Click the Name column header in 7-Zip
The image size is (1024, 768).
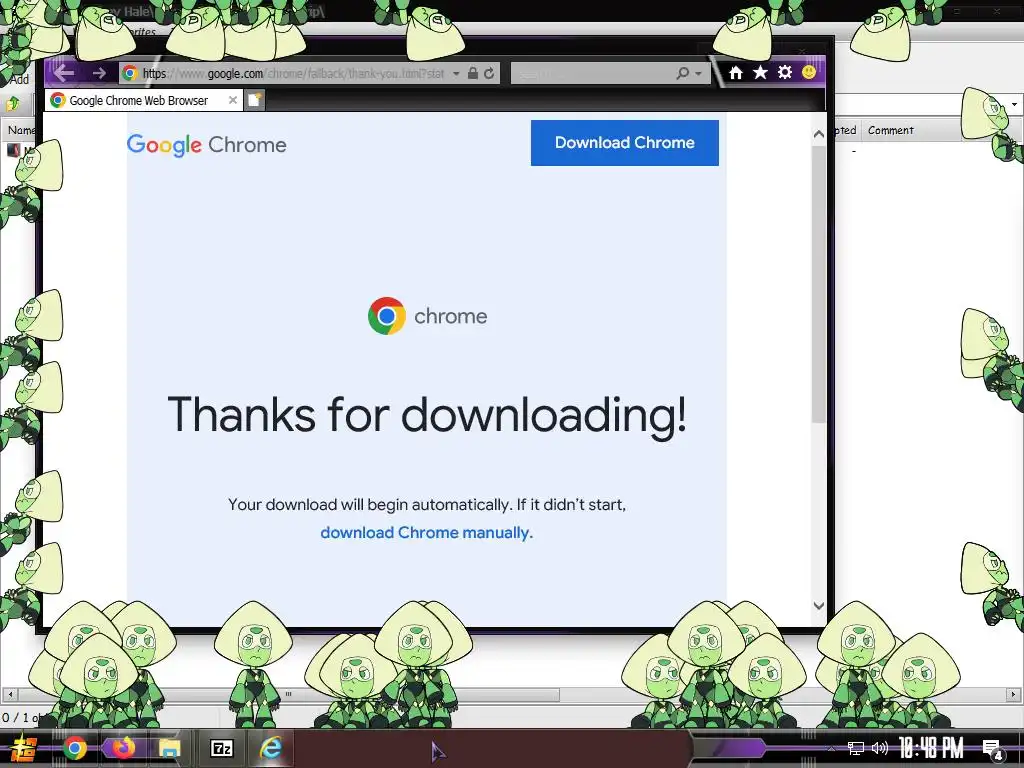click(21, 131)
